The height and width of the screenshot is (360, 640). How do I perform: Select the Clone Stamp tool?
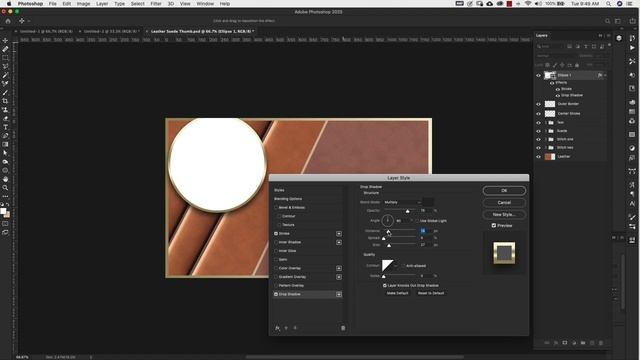(x=5, y=110)
